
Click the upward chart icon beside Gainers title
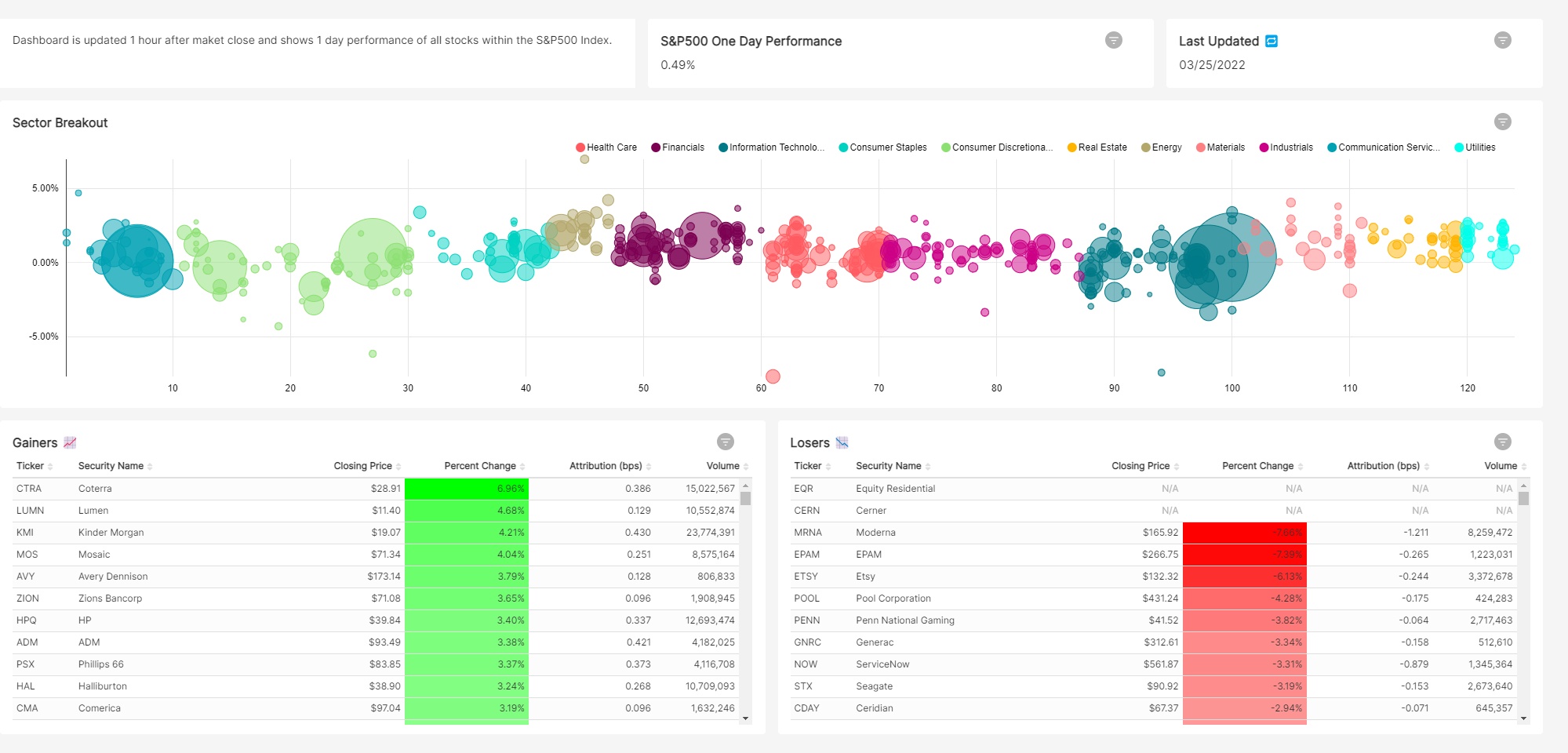70,442
